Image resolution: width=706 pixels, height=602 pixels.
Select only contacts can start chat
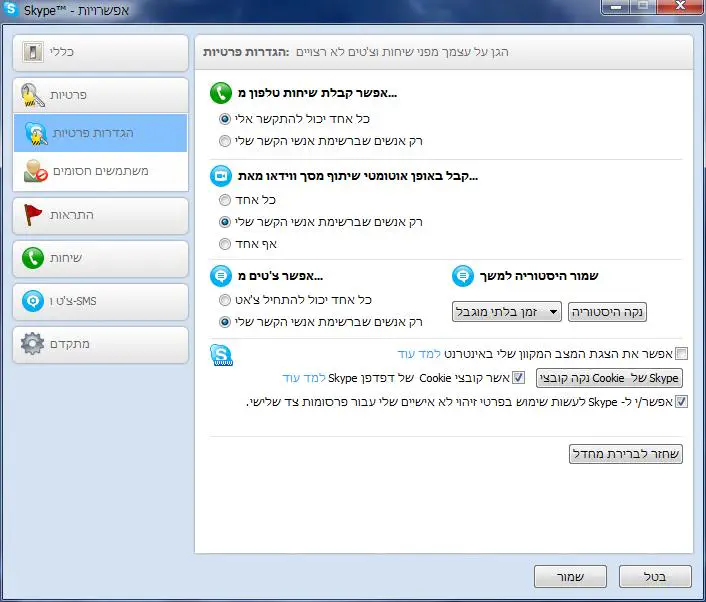(x=225, y=322)
